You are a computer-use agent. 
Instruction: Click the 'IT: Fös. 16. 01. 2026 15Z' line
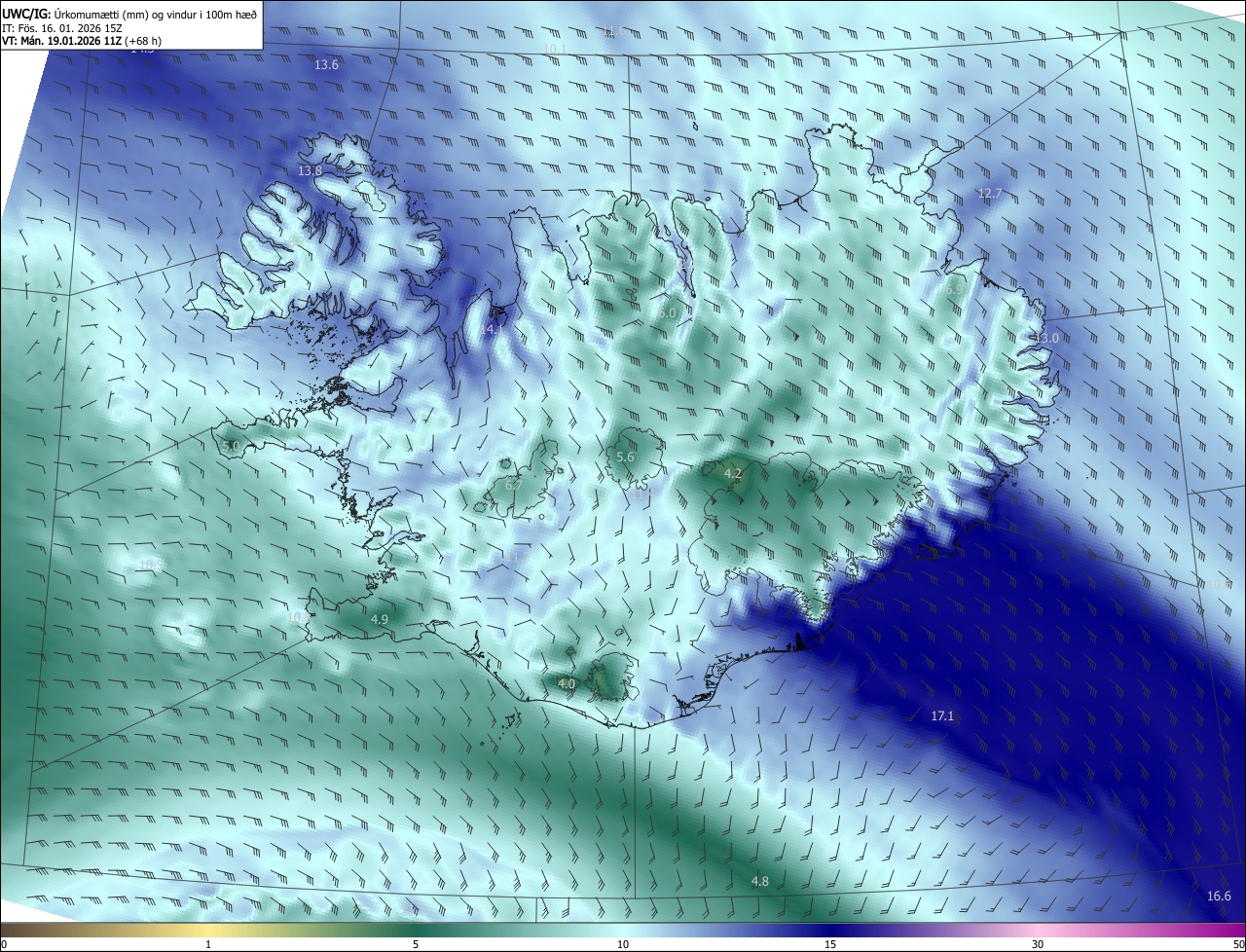[x=60, y=28]
